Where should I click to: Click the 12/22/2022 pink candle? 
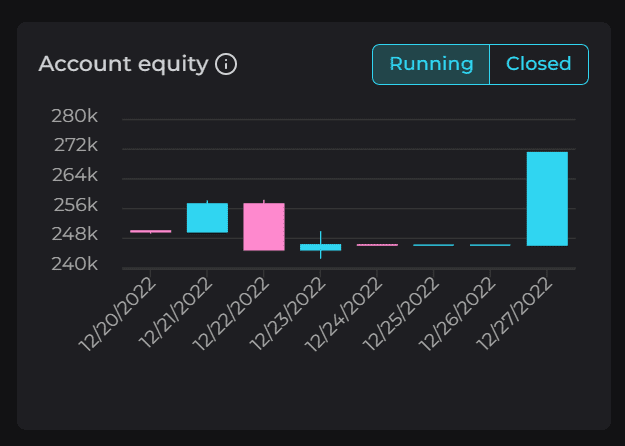pos(264,227)
